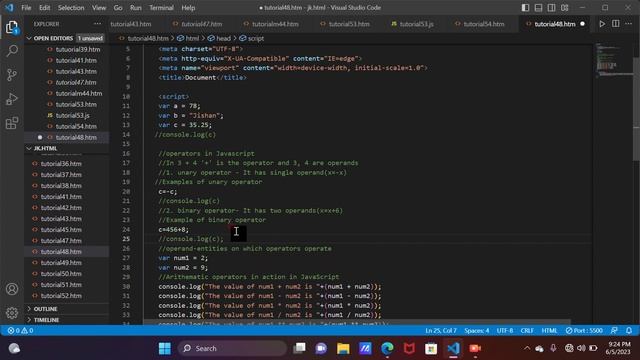The height and width of the screenshot is (360, 640).
Task: Open Microsoft Store from taskbar
Action: (431, 349)
